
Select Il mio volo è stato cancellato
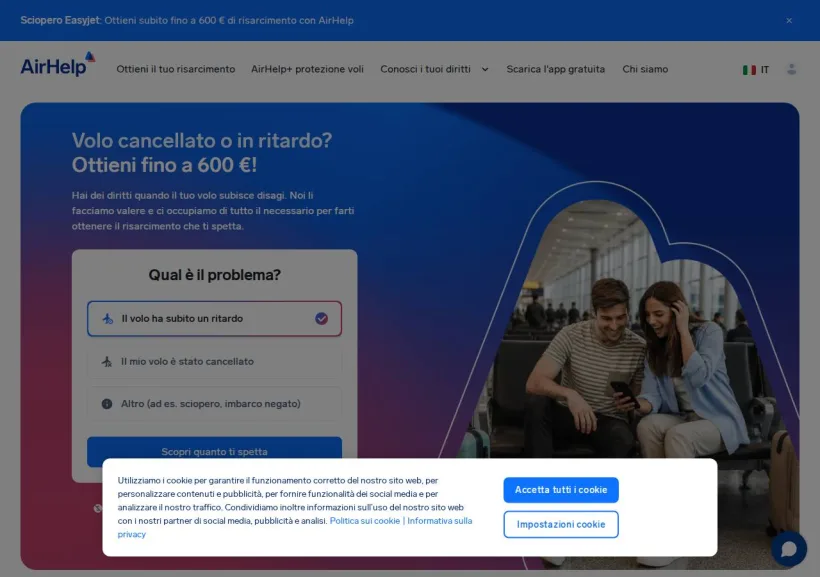[214, 361]
